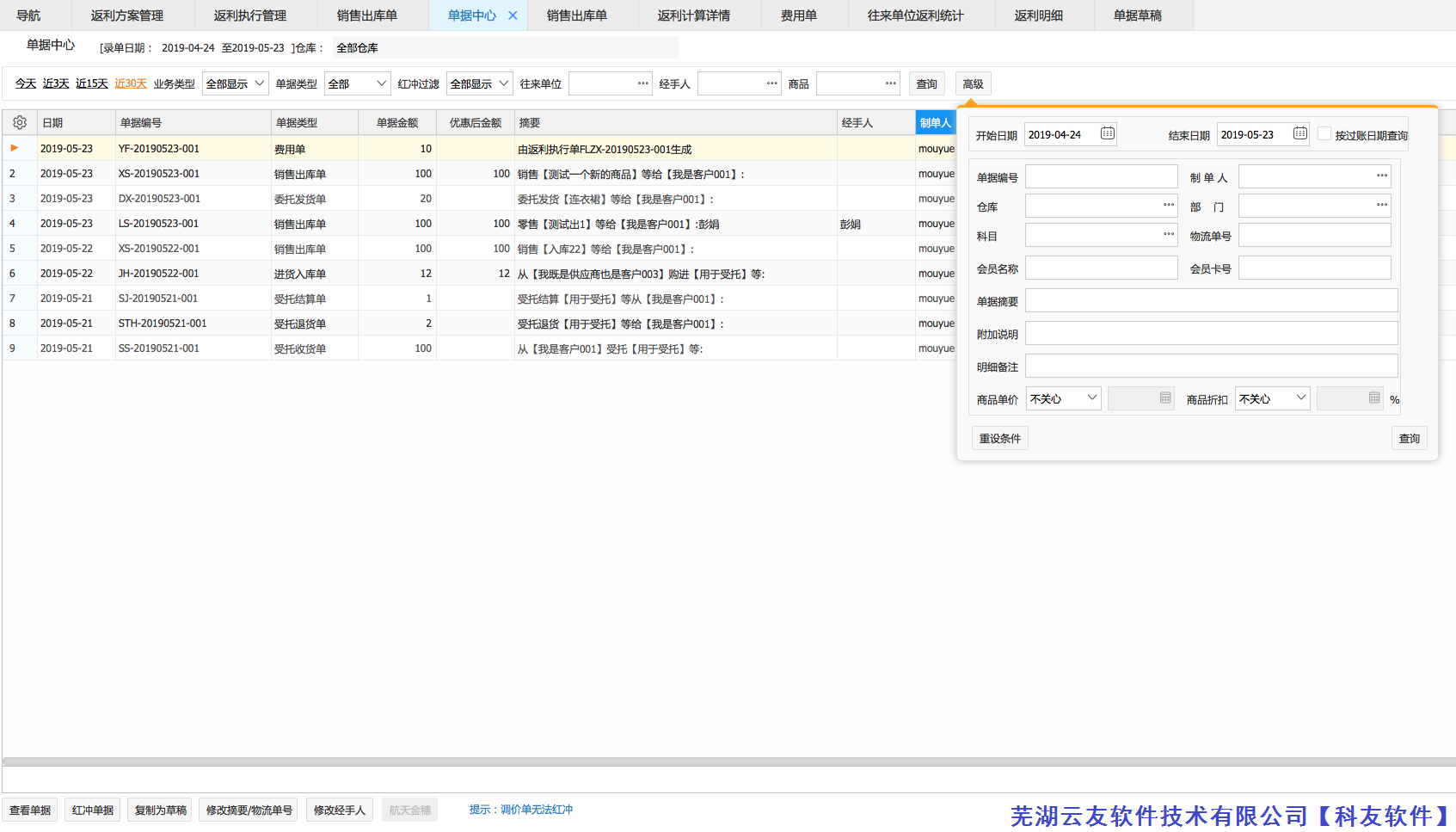The image size is (1456, 832).
Task: Filter by 今天 link
Action: pyautogui.click(x=26, y=83)
